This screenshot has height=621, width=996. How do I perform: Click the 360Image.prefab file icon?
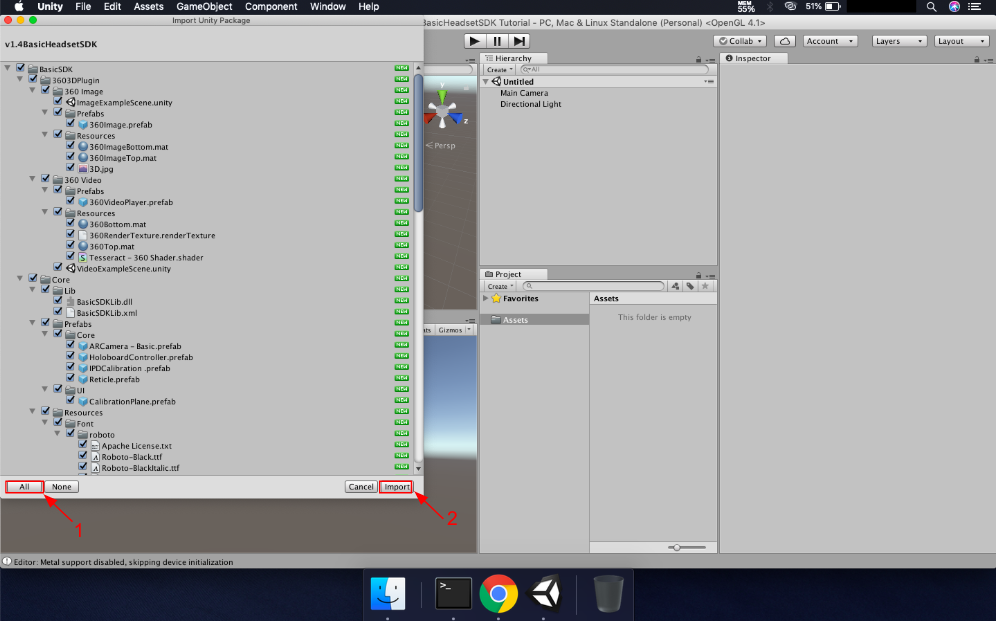point(83,124)
